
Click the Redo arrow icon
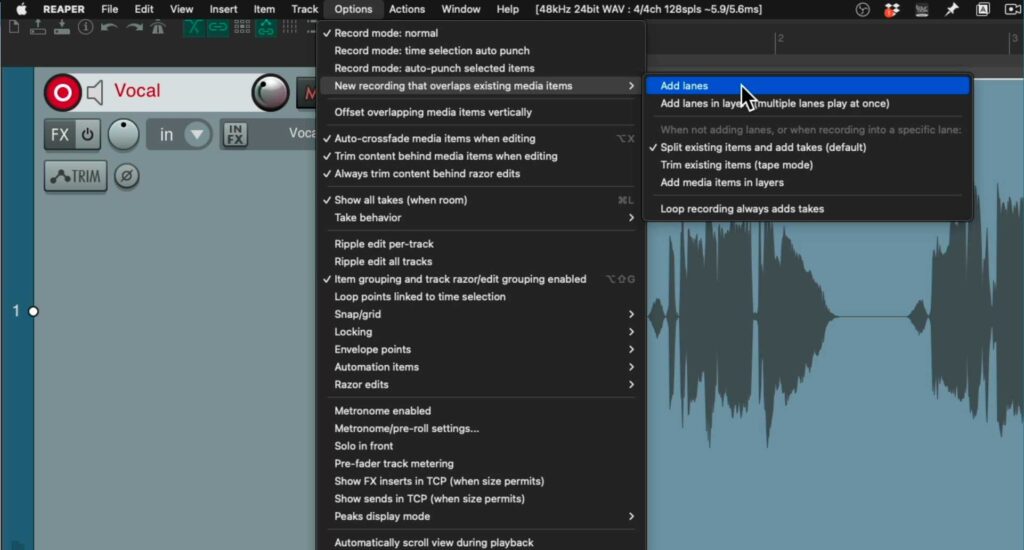134,27
